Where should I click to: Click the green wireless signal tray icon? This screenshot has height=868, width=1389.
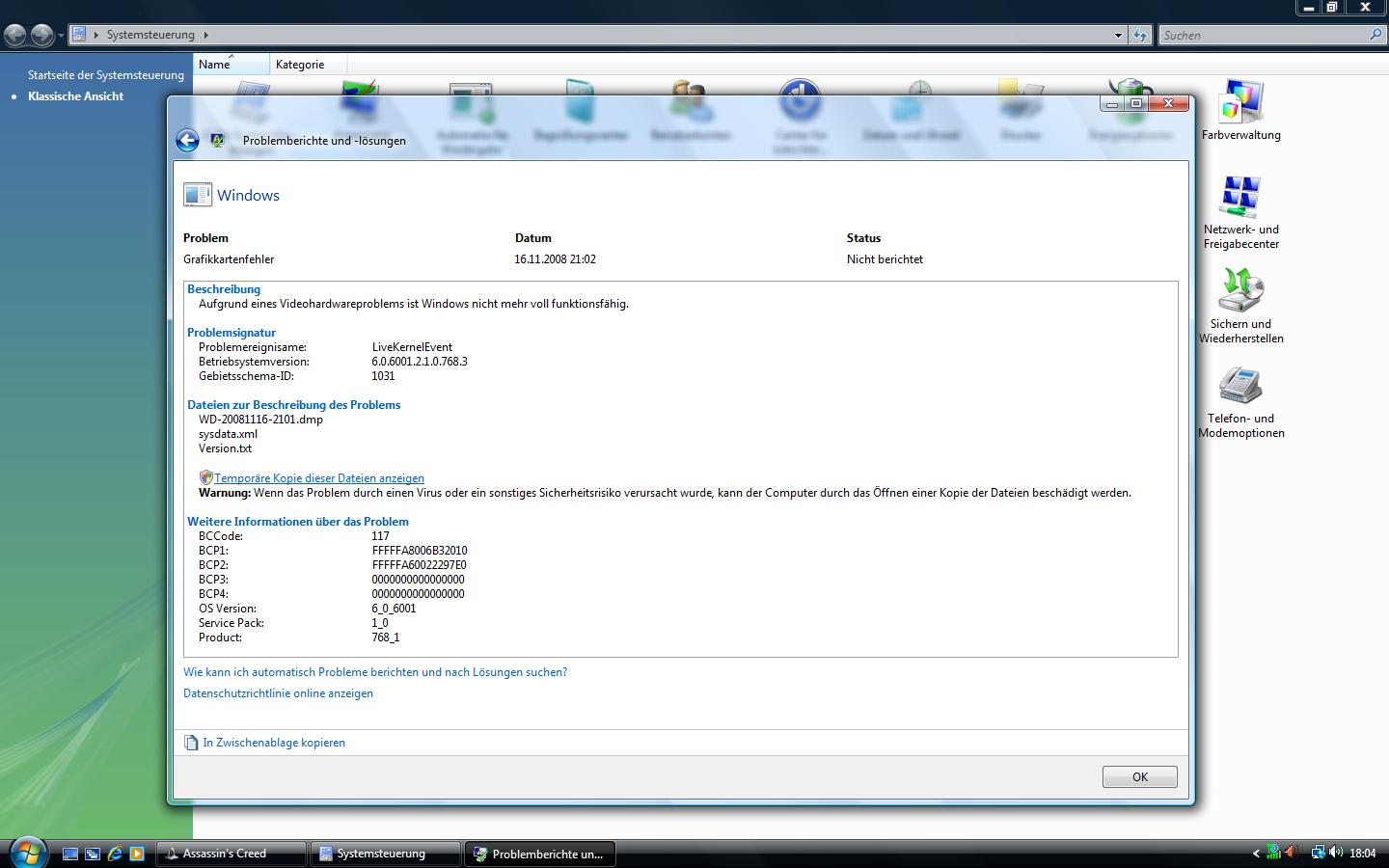[1273, 853]
